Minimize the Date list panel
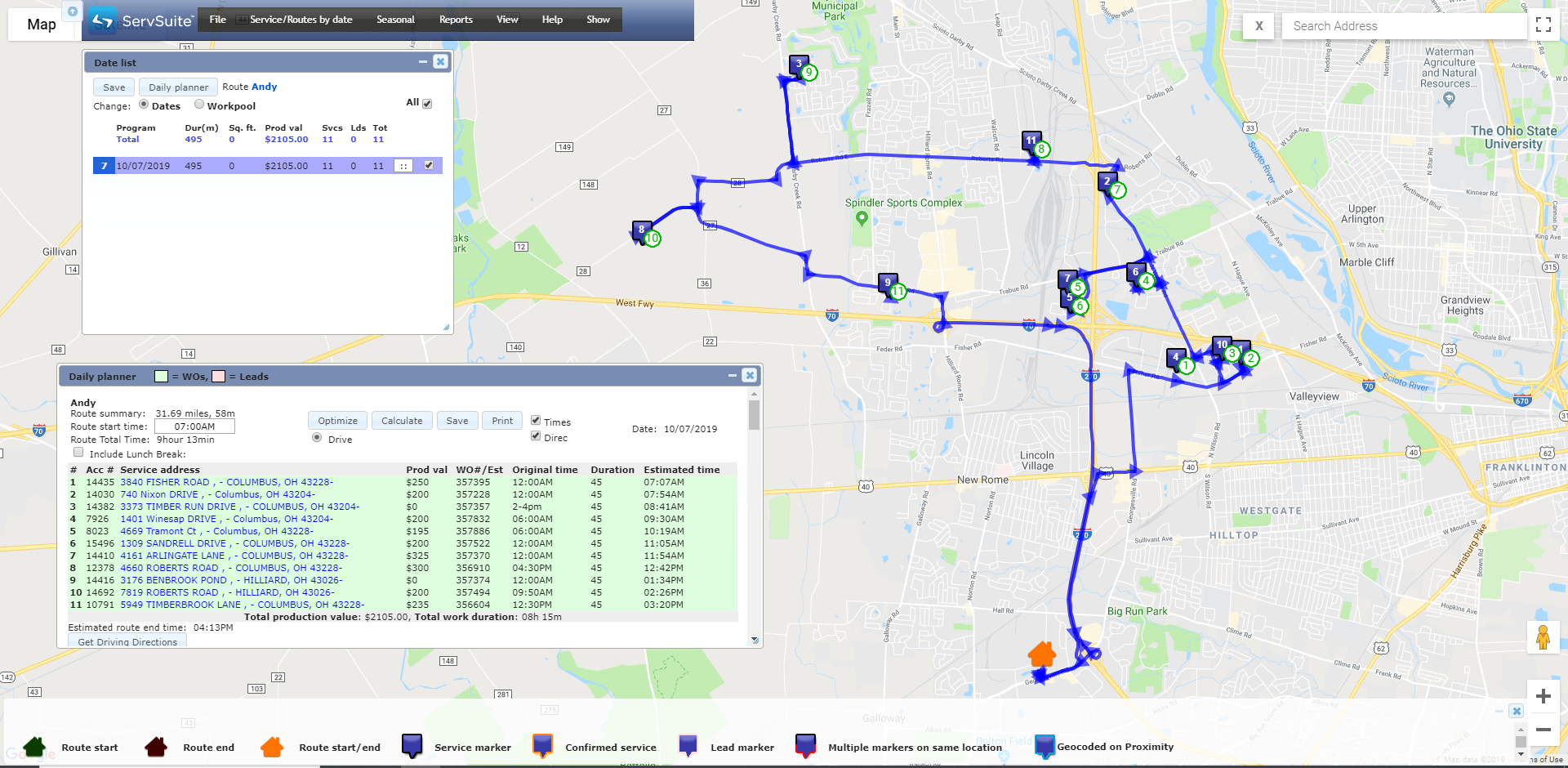 coord(423,62)
